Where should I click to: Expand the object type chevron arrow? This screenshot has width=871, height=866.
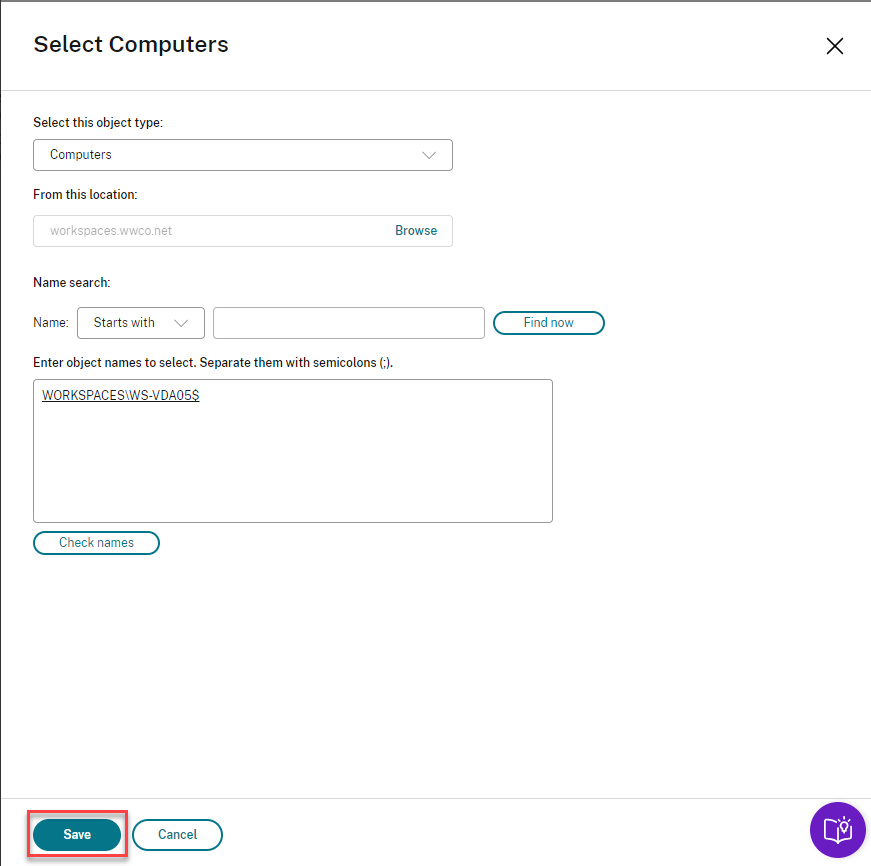(x=429, y=155)
